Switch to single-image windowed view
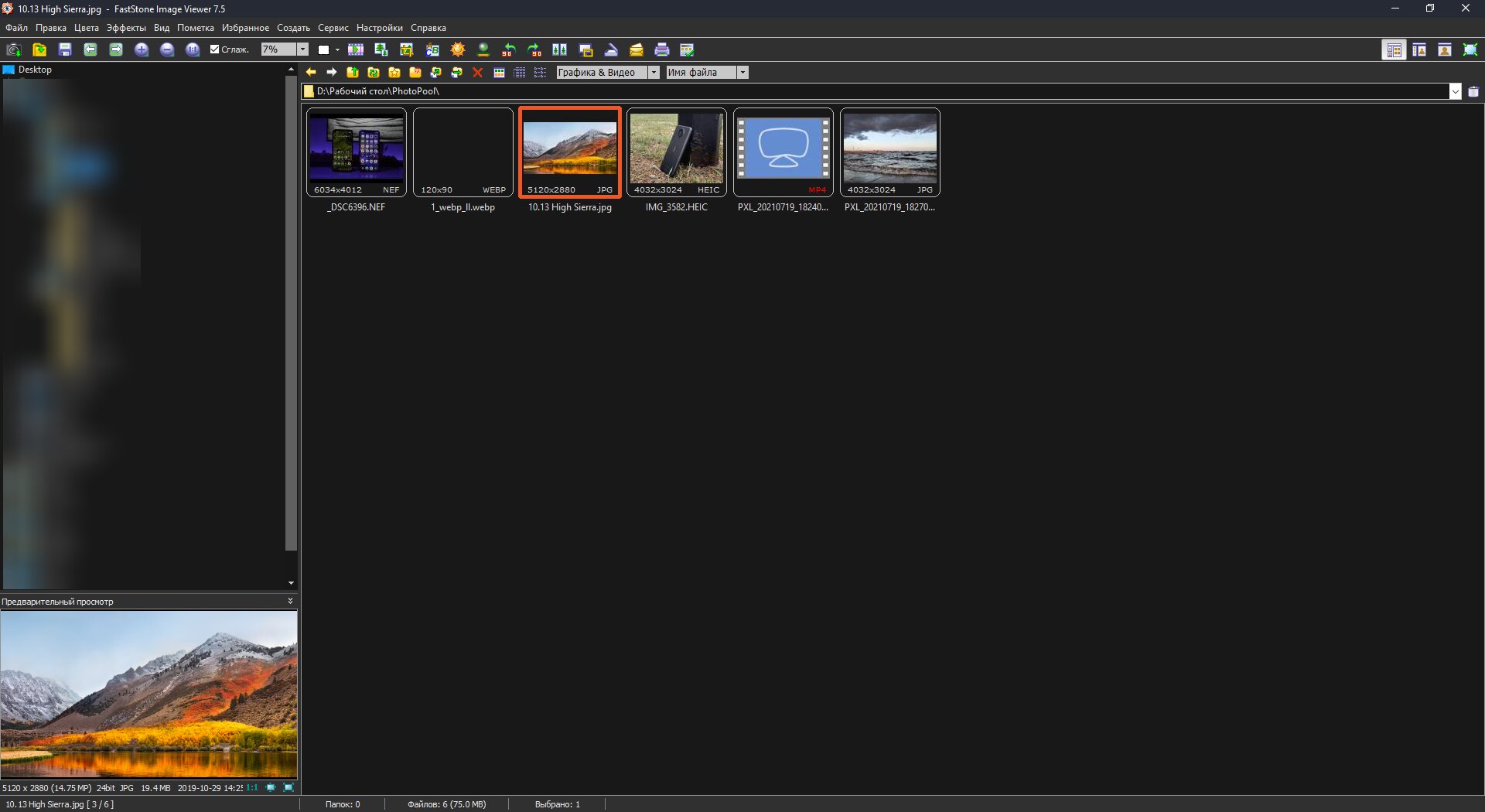 point(1445,49)
